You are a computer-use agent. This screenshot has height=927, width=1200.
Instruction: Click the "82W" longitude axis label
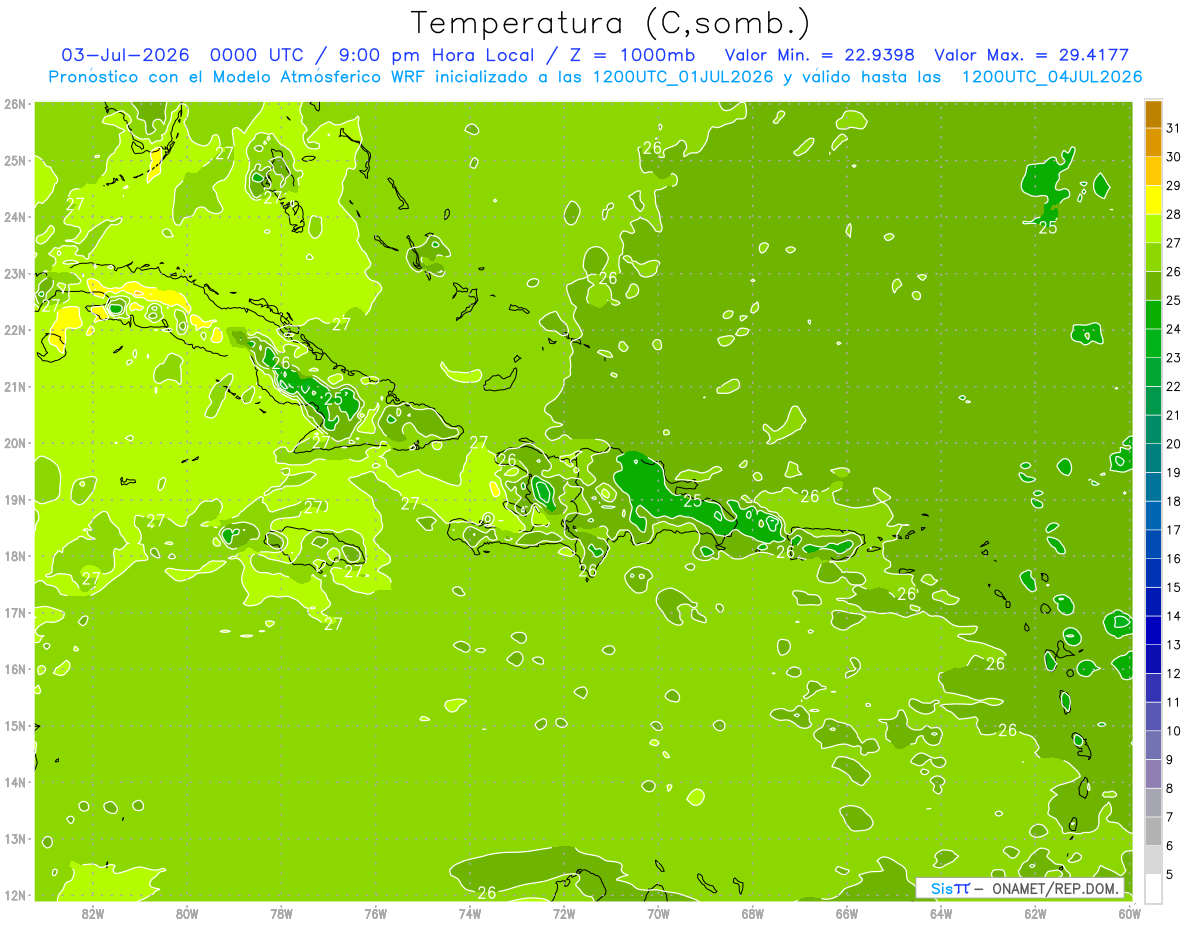[x=93, y=914]
